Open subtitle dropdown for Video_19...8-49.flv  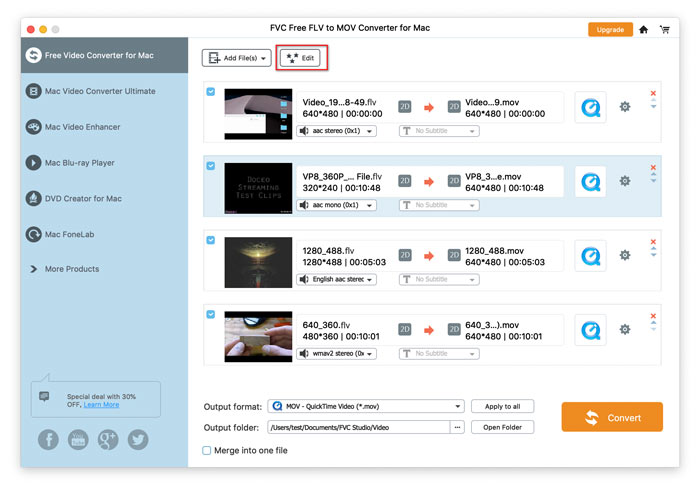pos(439,131)
